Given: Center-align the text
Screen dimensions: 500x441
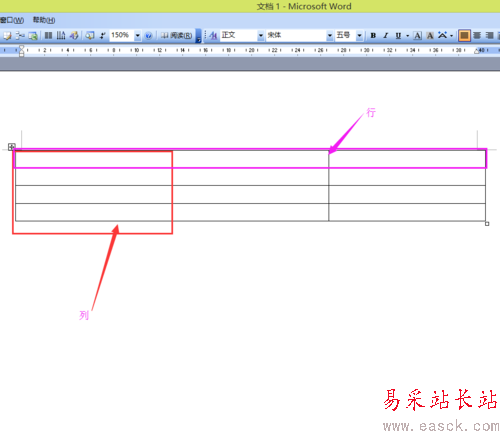Looking at the screenshot, I should [x=477, y=35].
